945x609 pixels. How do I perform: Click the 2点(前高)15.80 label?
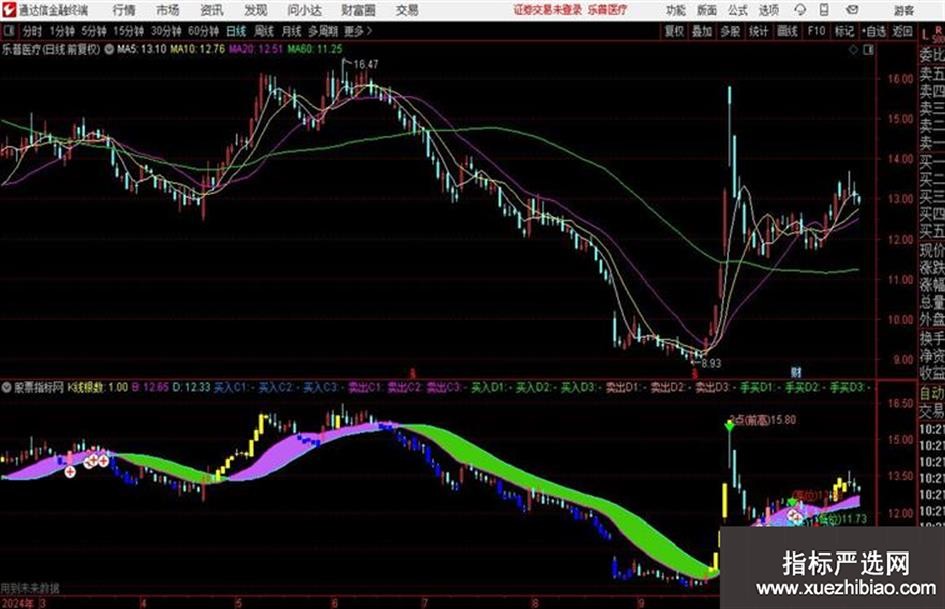(x=762, y=420)
